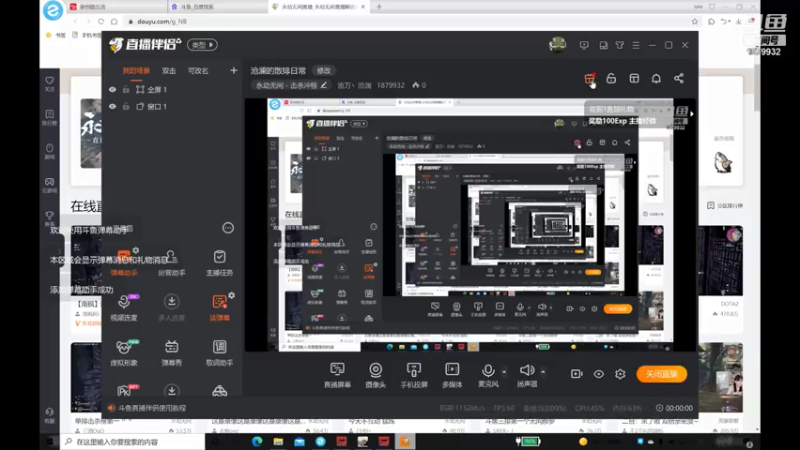Open the gear settings in bottom toolbar
Screen dimensions: 800x450
tap(620, 374)
